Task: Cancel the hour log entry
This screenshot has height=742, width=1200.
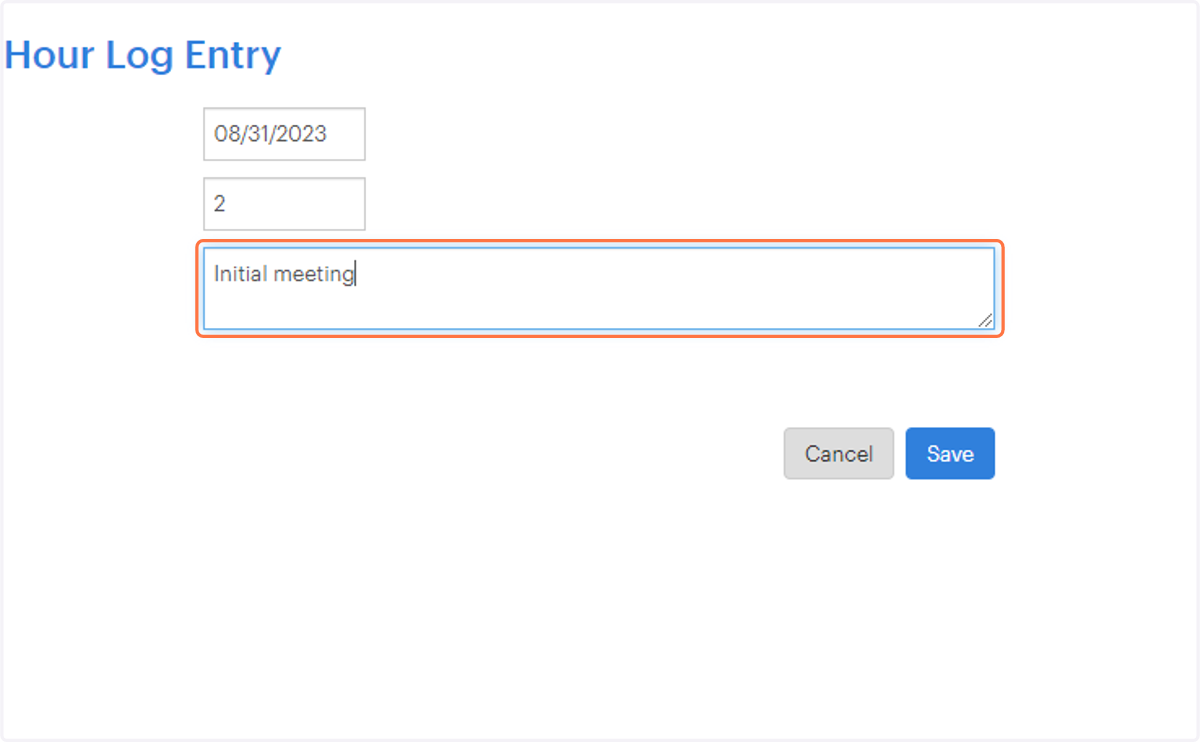Action: [838, 454]
